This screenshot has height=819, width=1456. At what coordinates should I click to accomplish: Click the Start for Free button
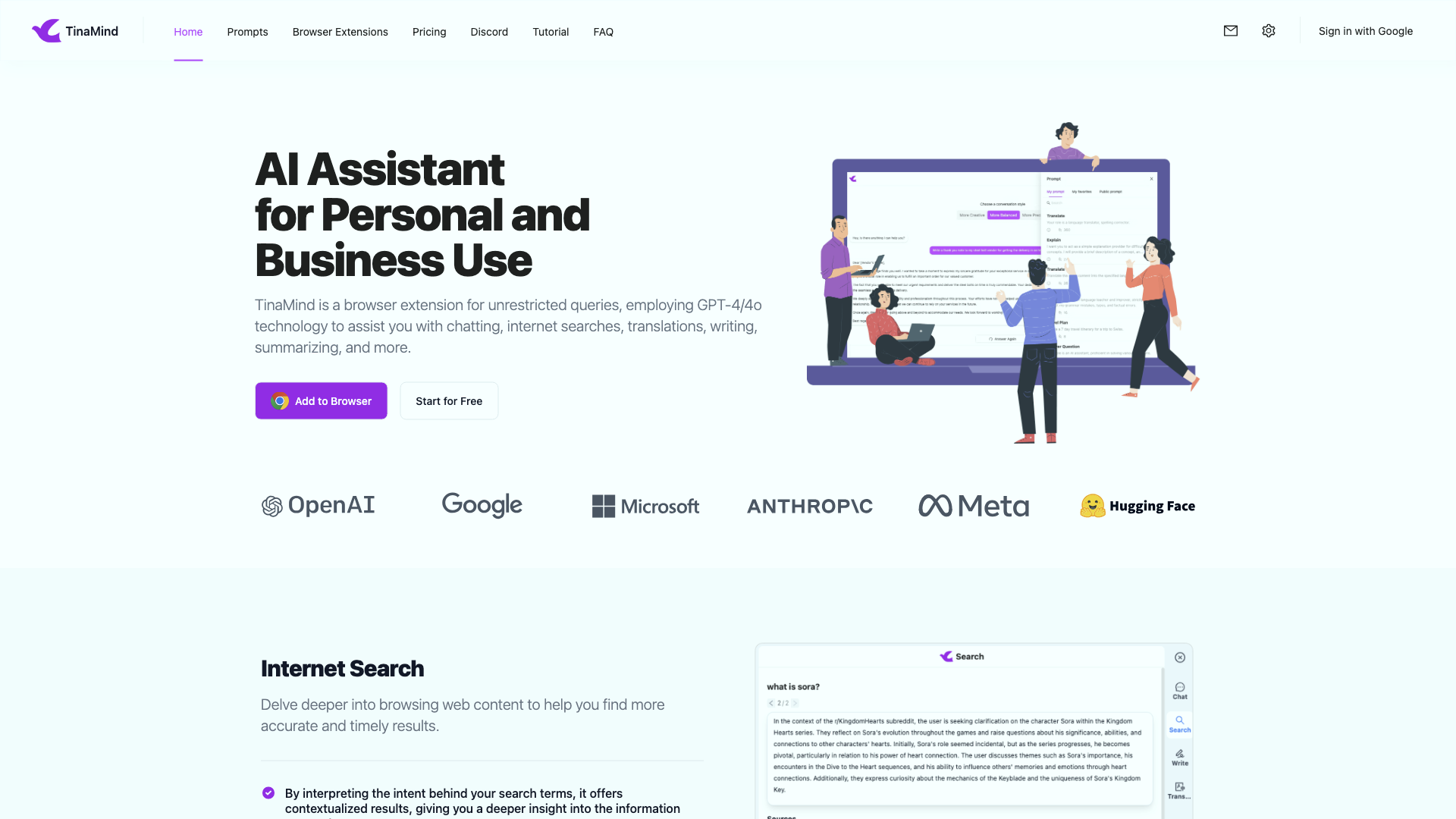[448, 400]
